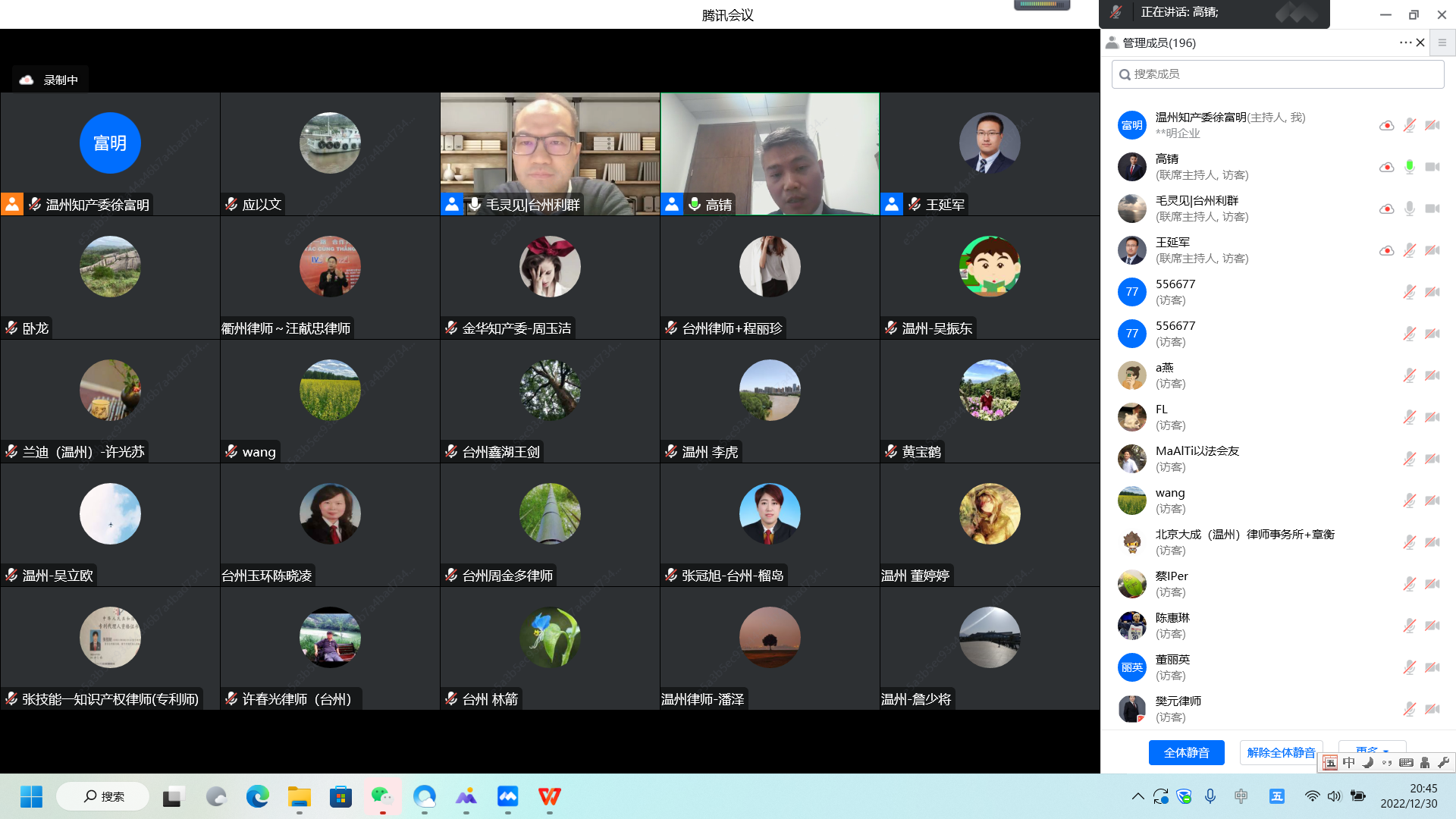Open the hamburger menu at the panel's top right

click(1442, 42)
